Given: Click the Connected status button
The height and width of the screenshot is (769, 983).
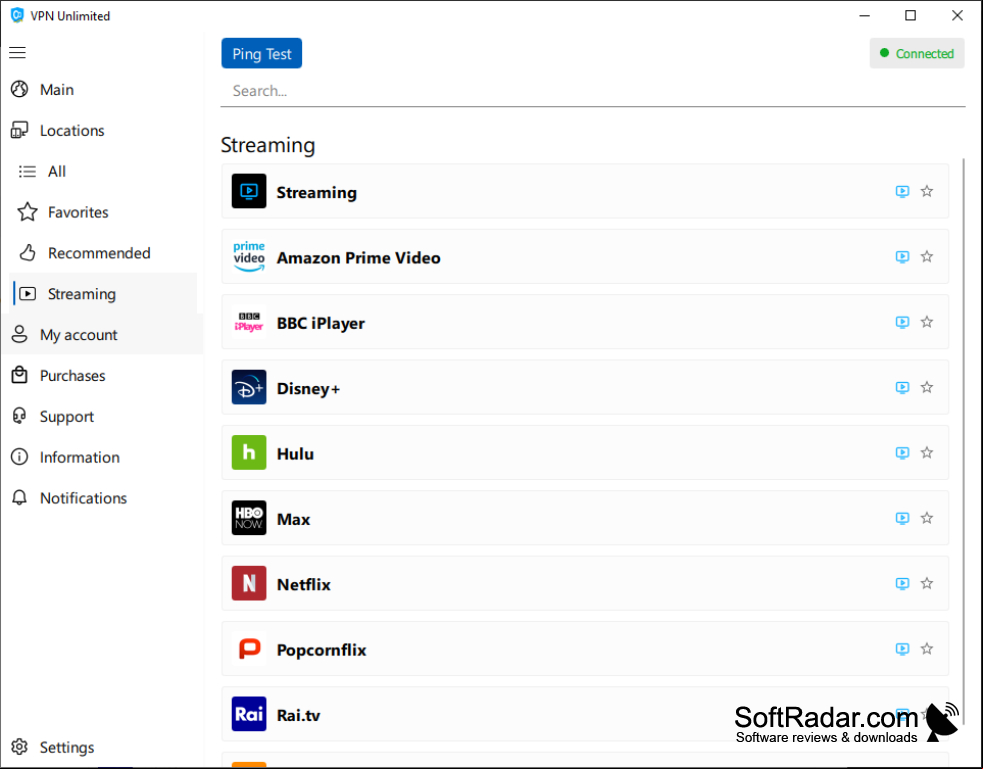Looking at the screenshot, I should (917, 53).
